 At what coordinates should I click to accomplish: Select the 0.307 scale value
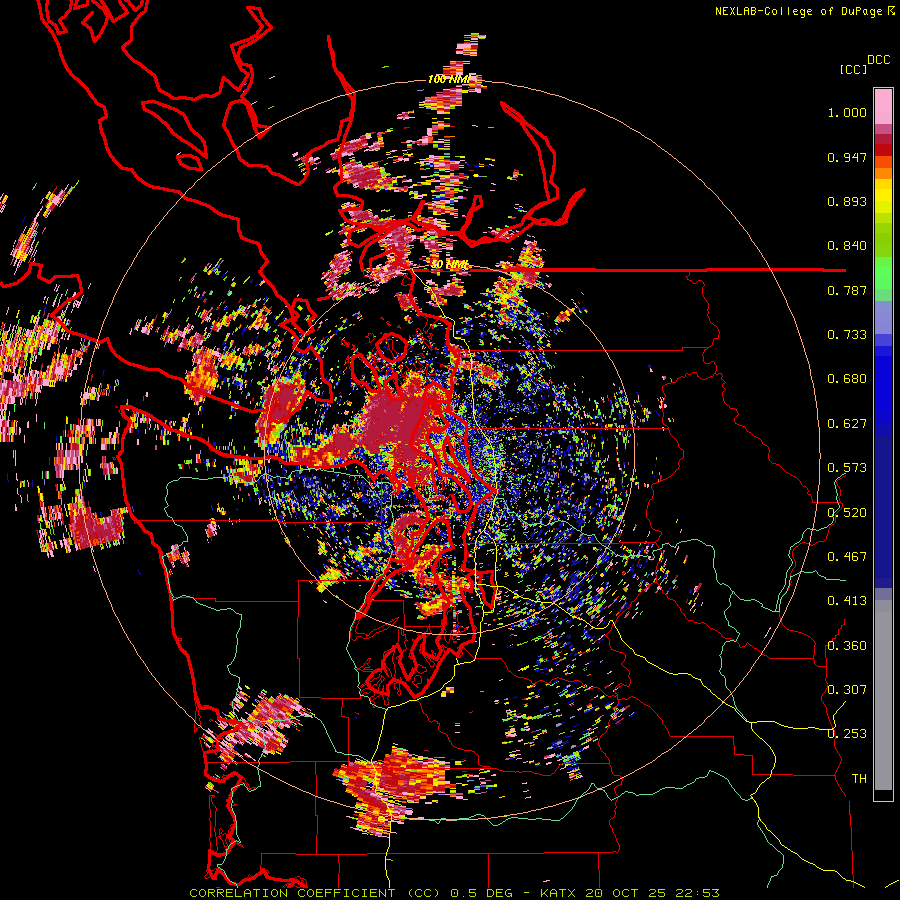847,690
